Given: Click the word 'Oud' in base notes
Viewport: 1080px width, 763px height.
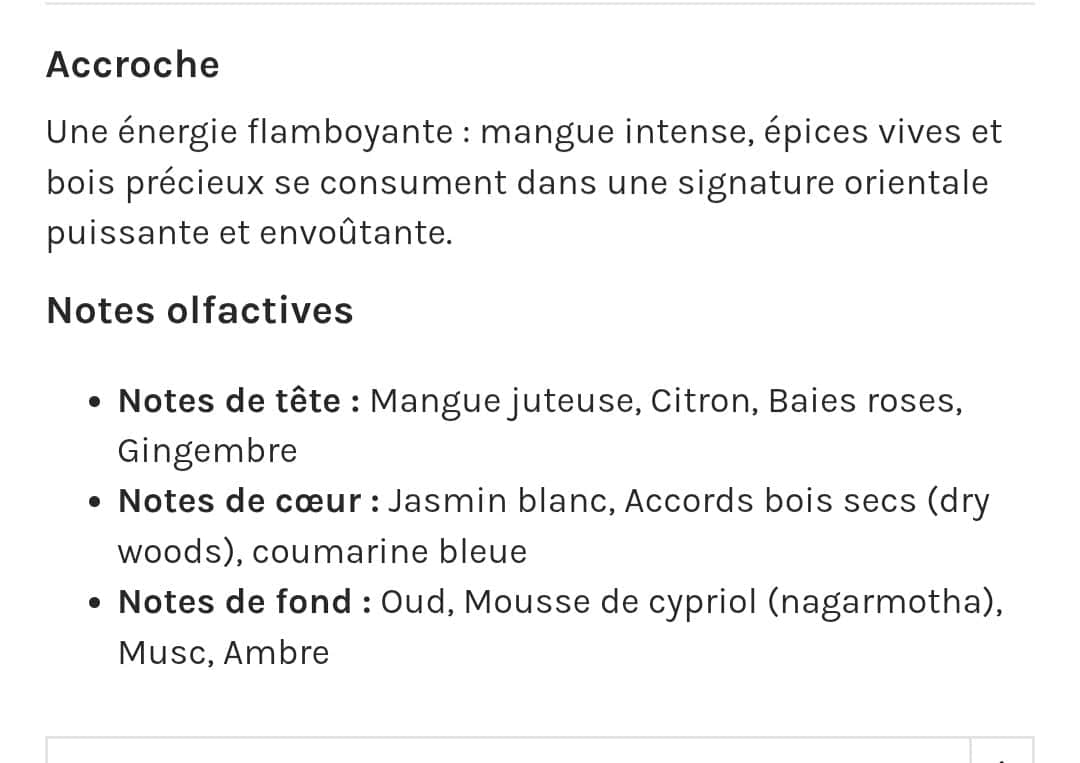Looking at the screenshot, I should pos(413,602).
